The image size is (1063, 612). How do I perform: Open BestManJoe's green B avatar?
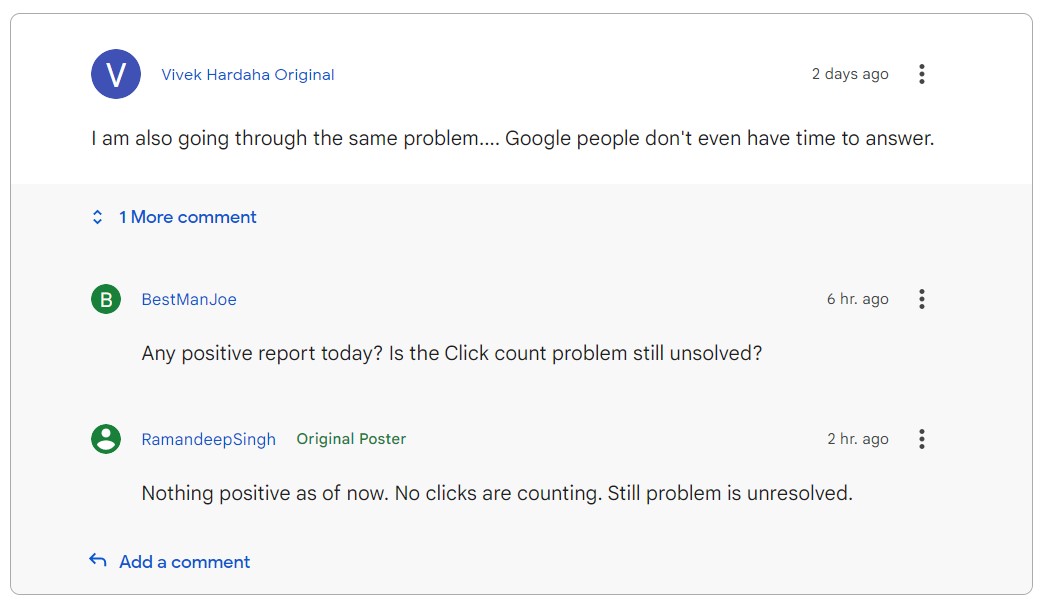pos(106,299)
